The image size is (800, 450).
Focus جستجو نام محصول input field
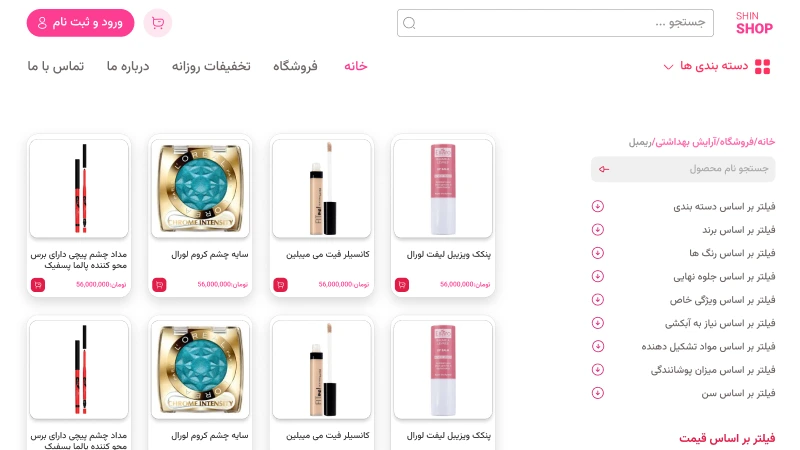[x=683, y=169]
